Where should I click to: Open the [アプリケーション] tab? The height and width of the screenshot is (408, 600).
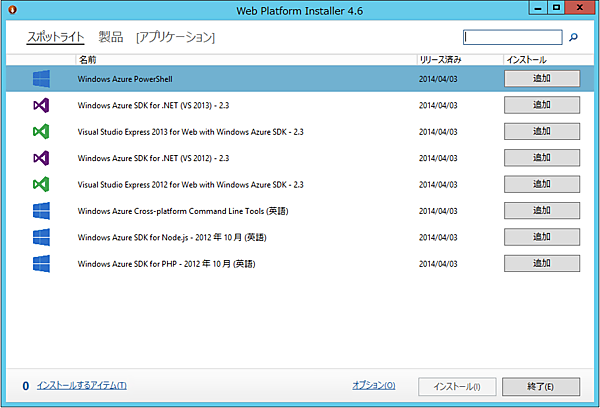pyautogui.click(x=176, y=37)
